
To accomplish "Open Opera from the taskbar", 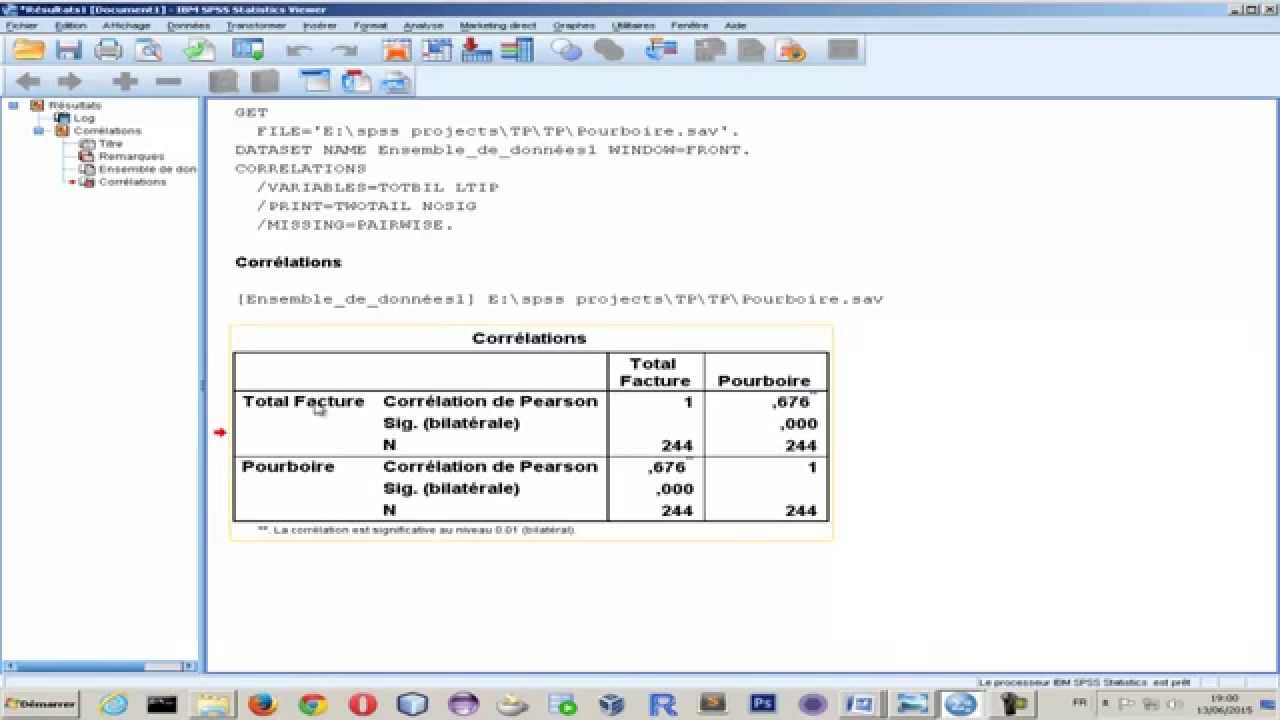I will point(362,704).
